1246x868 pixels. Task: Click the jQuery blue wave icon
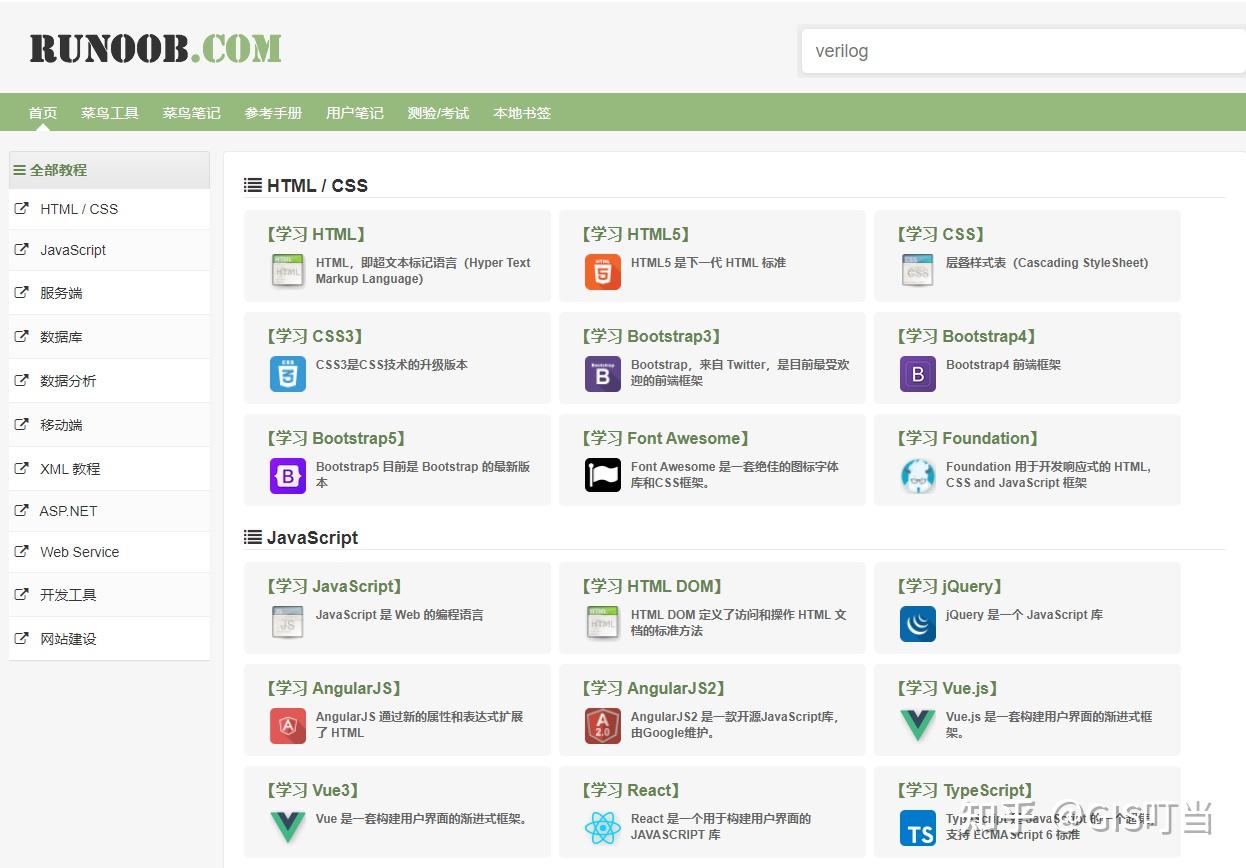pos(918,623)
